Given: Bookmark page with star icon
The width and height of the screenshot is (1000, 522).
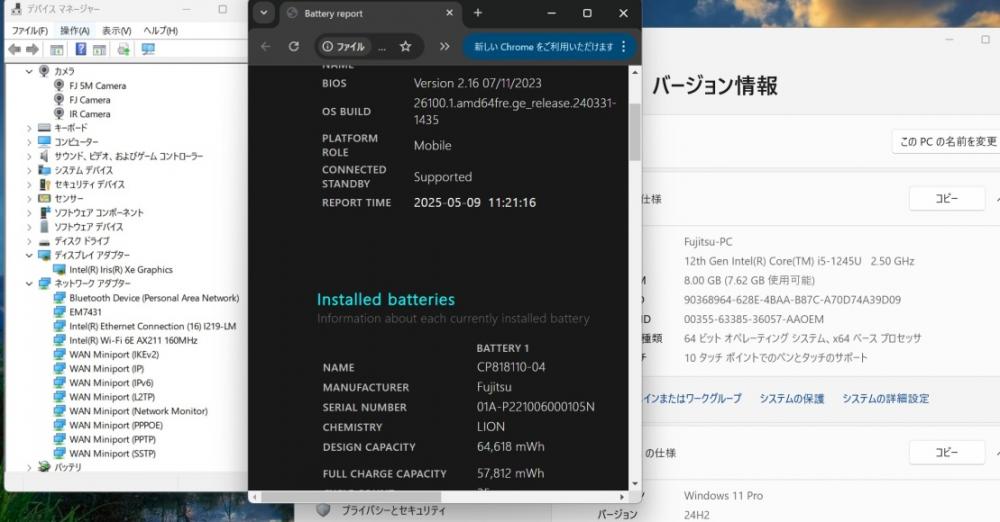Looking at the screenshot, I should [x=406, y=47].
